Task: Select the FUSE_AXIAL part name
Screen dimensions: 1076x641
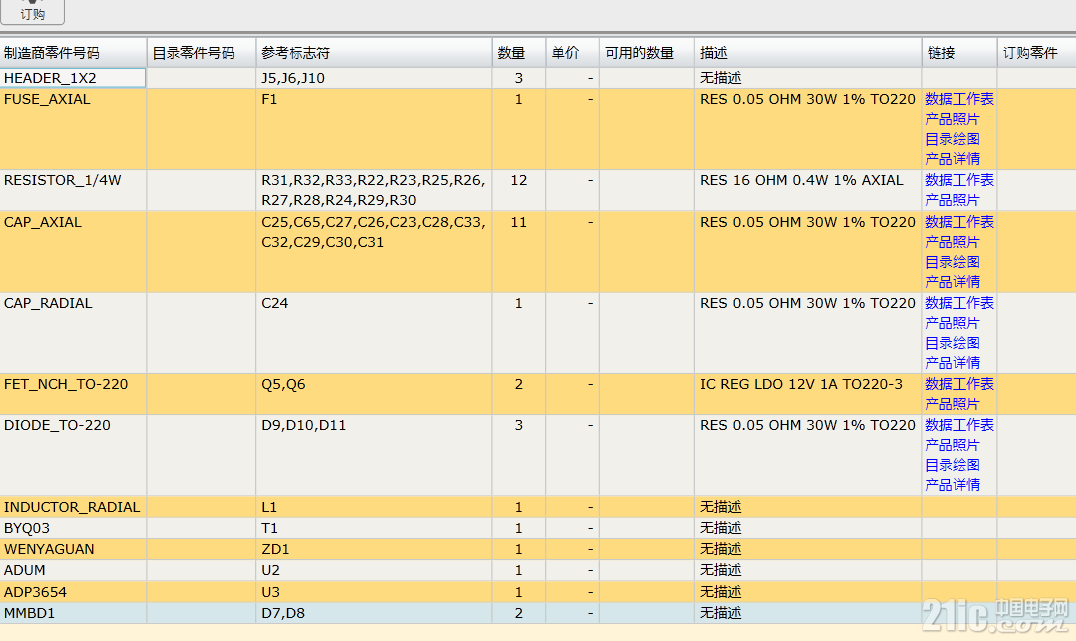Action: (47, 100)
